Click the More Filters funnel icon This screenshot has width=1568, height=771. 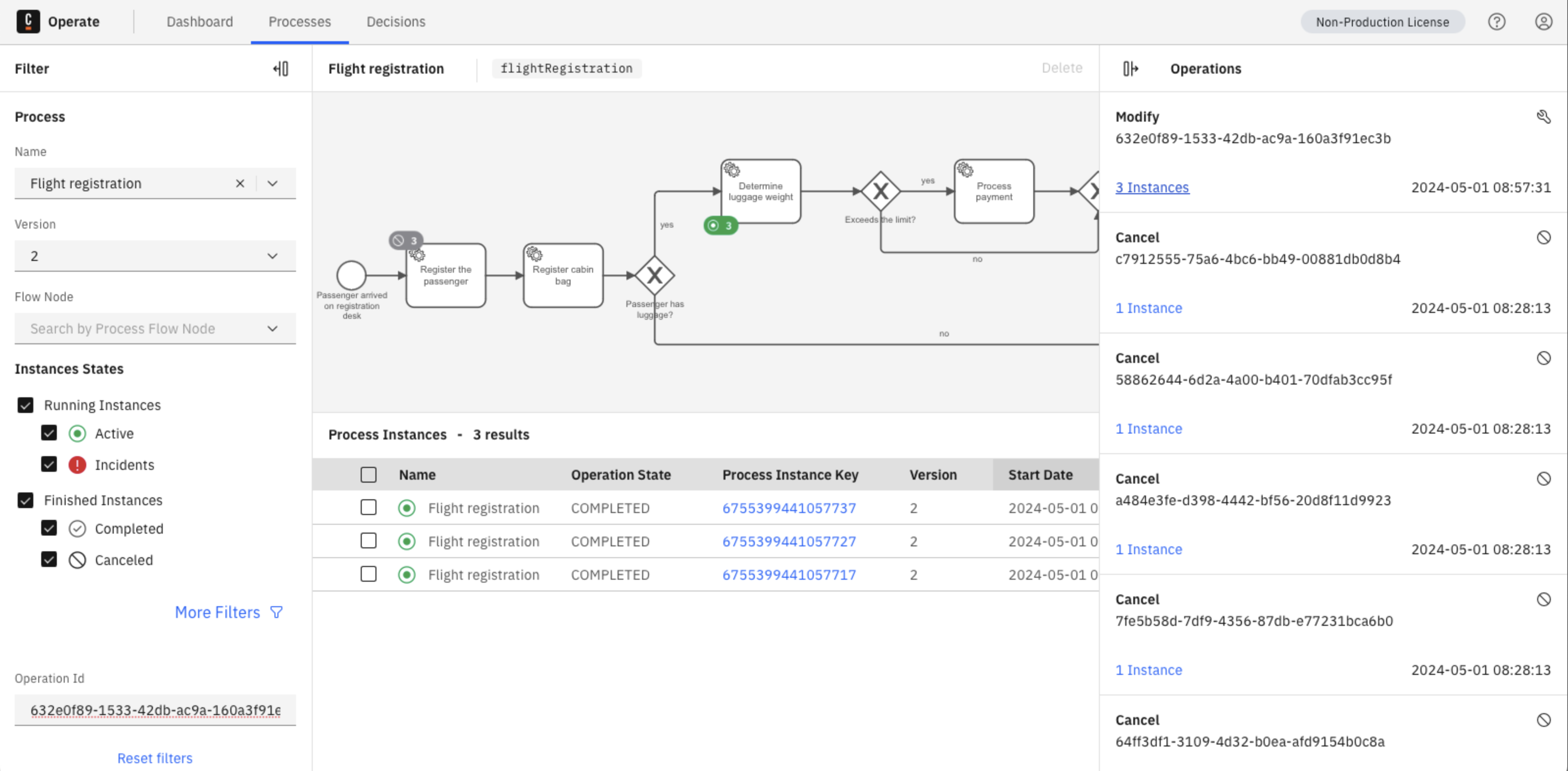pyautogui.click(x=276, y=612)
